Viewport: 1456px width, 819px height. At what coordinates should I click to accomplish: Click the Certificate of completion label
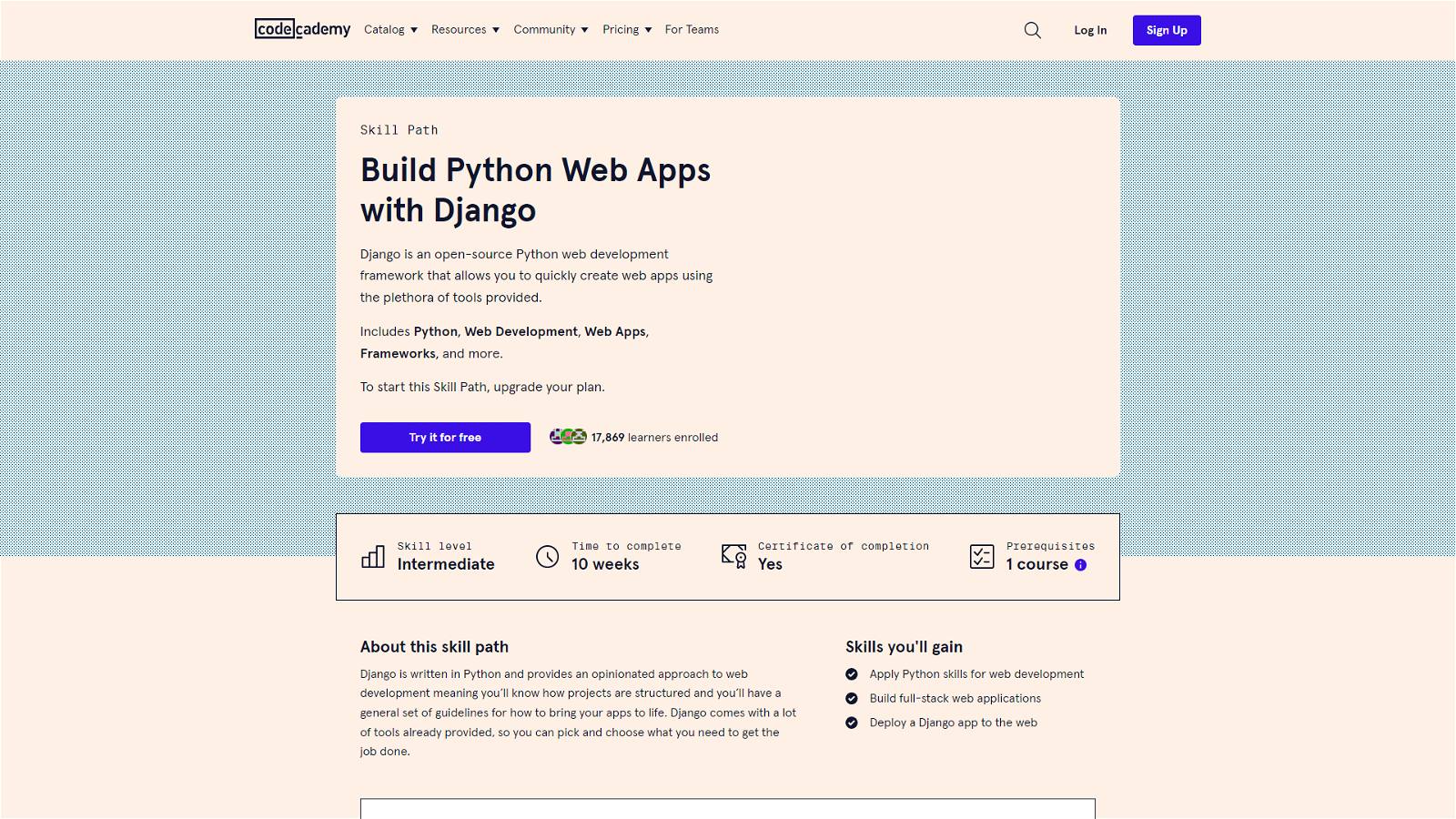[x=844, y=546]
